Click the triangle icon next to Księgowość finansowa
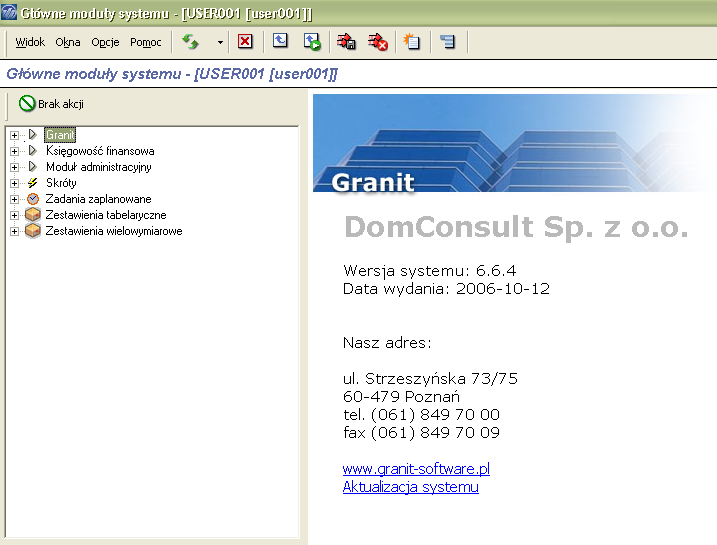Image resolution: width=717 pixels, height=545 pixels. 32,150
